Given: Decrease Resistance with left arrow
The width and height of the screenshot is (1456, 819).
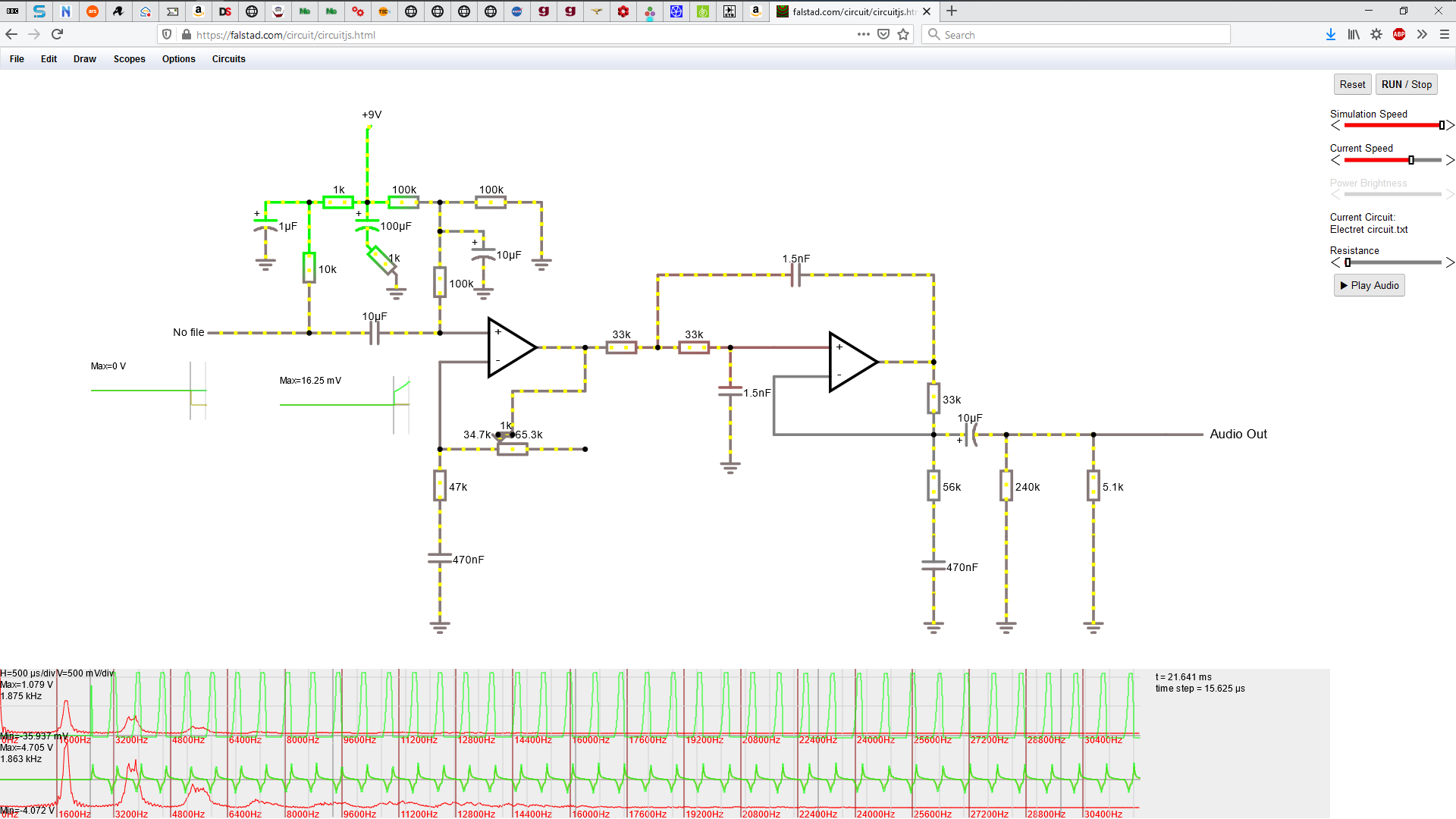Looking at the screenshot, I should point(1335,262).
